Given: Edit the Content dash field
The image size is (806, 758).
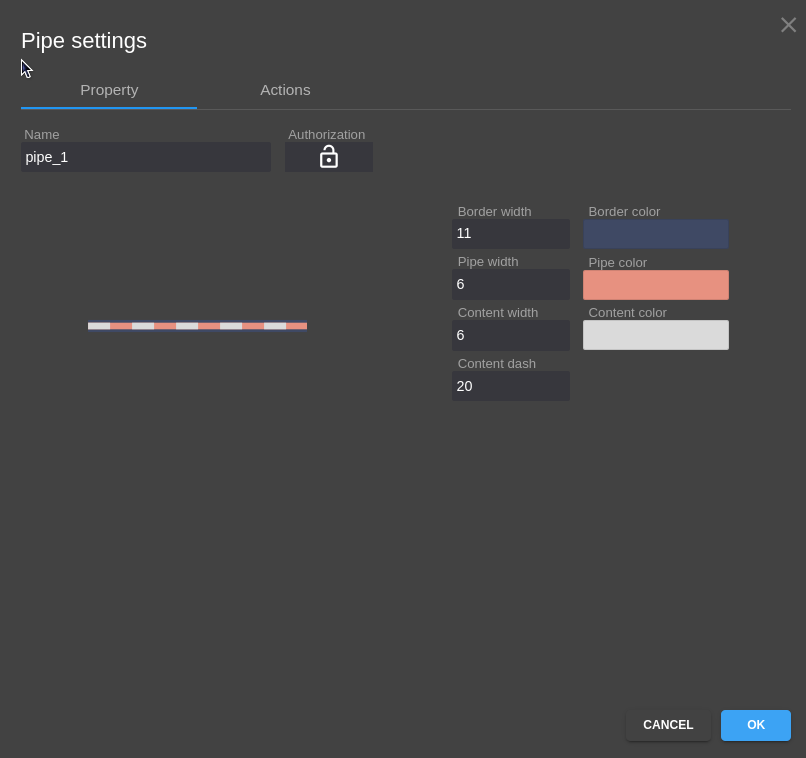Looking at the screenshot, I should [x=511, y=386].
